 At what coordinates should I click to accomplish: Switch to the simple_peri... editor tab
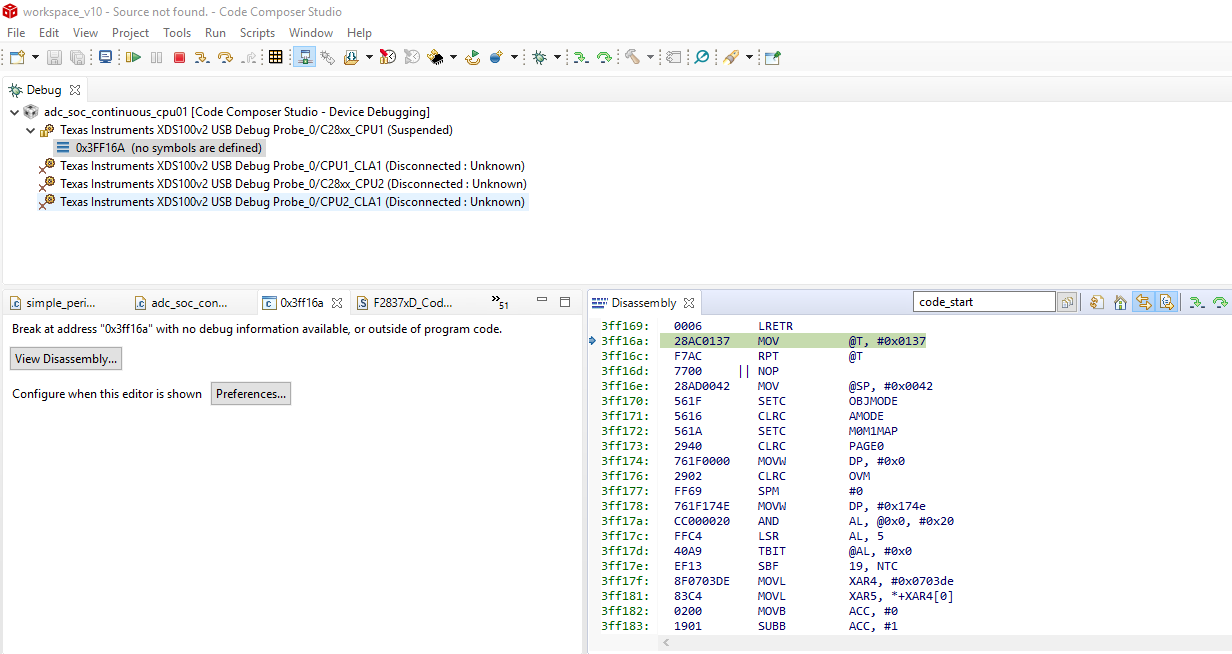click(60, 302)
